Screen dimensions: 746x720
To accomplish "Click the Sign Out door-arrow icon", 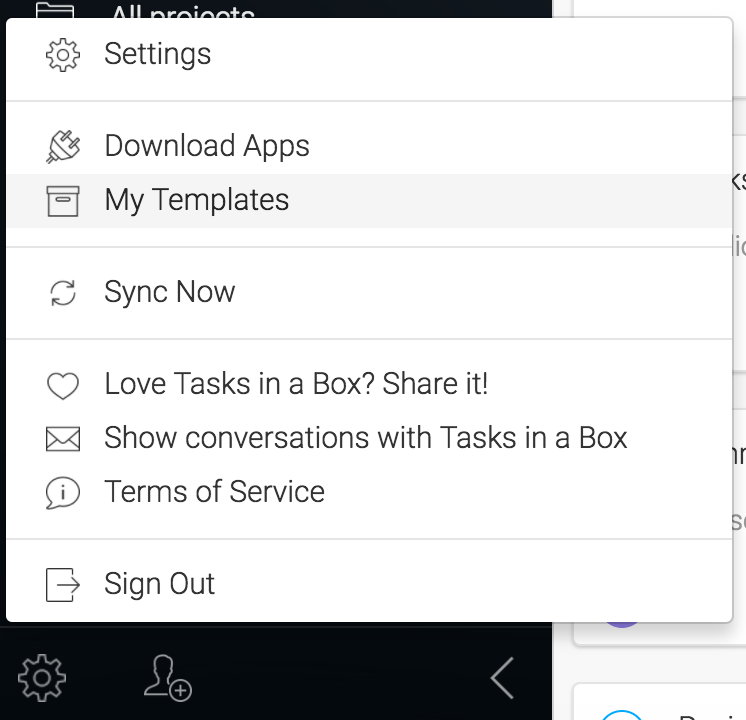I will point(63,584).
